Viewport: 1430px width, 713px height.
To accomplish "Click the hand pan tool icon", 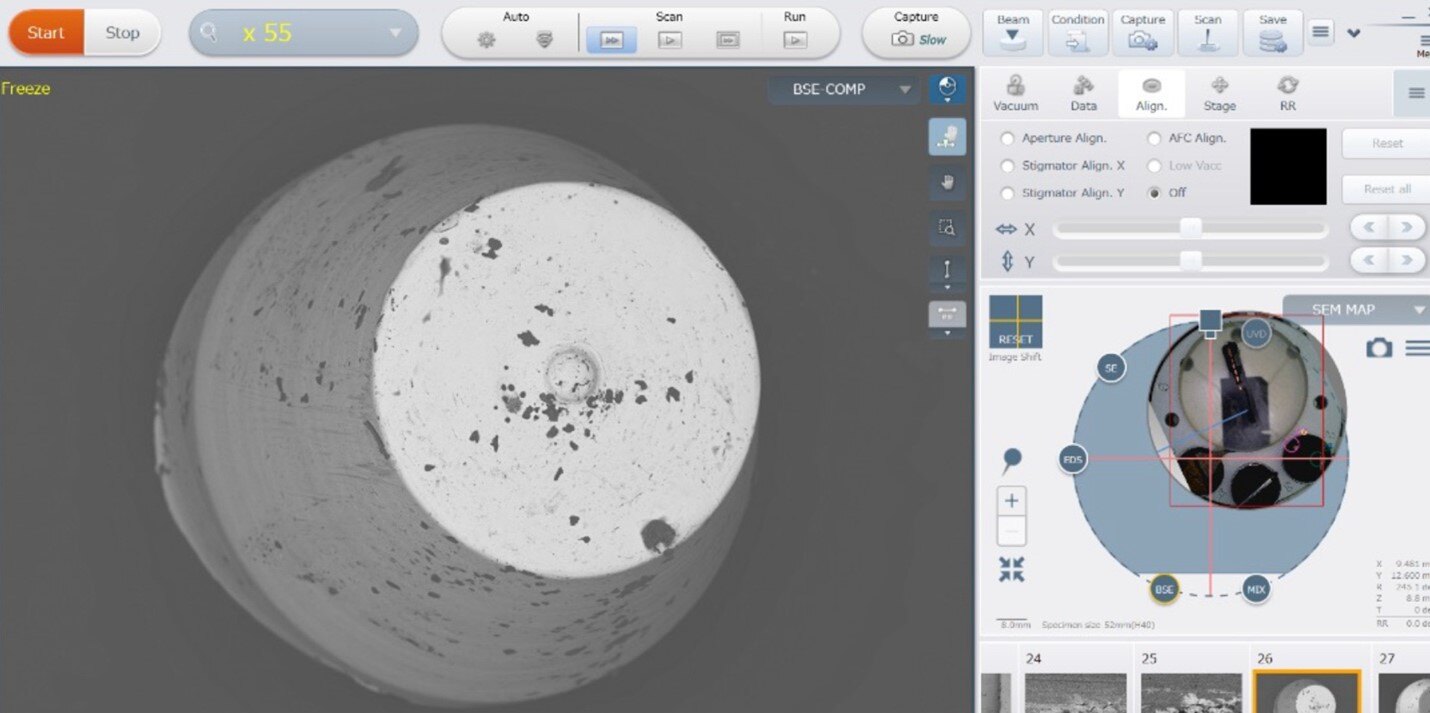I will coord(947,183).
